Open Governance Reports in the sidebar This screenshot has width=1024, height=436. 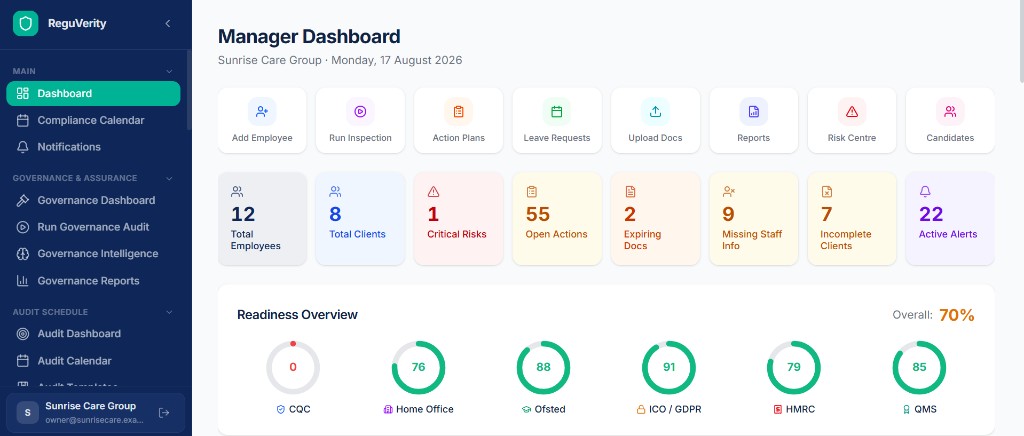93,281
